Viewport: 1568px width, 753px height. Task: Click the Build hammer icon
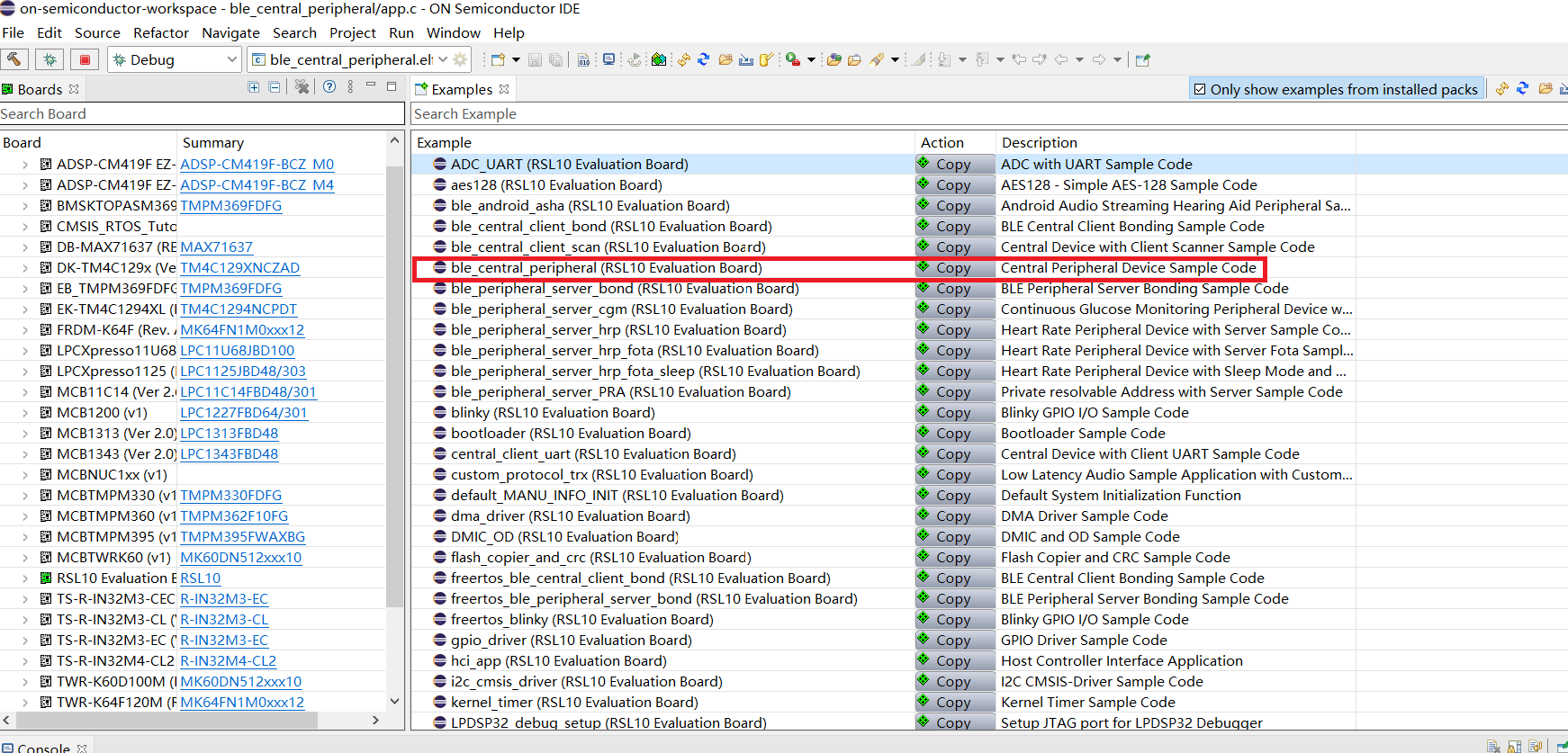[x=14, y=59]
